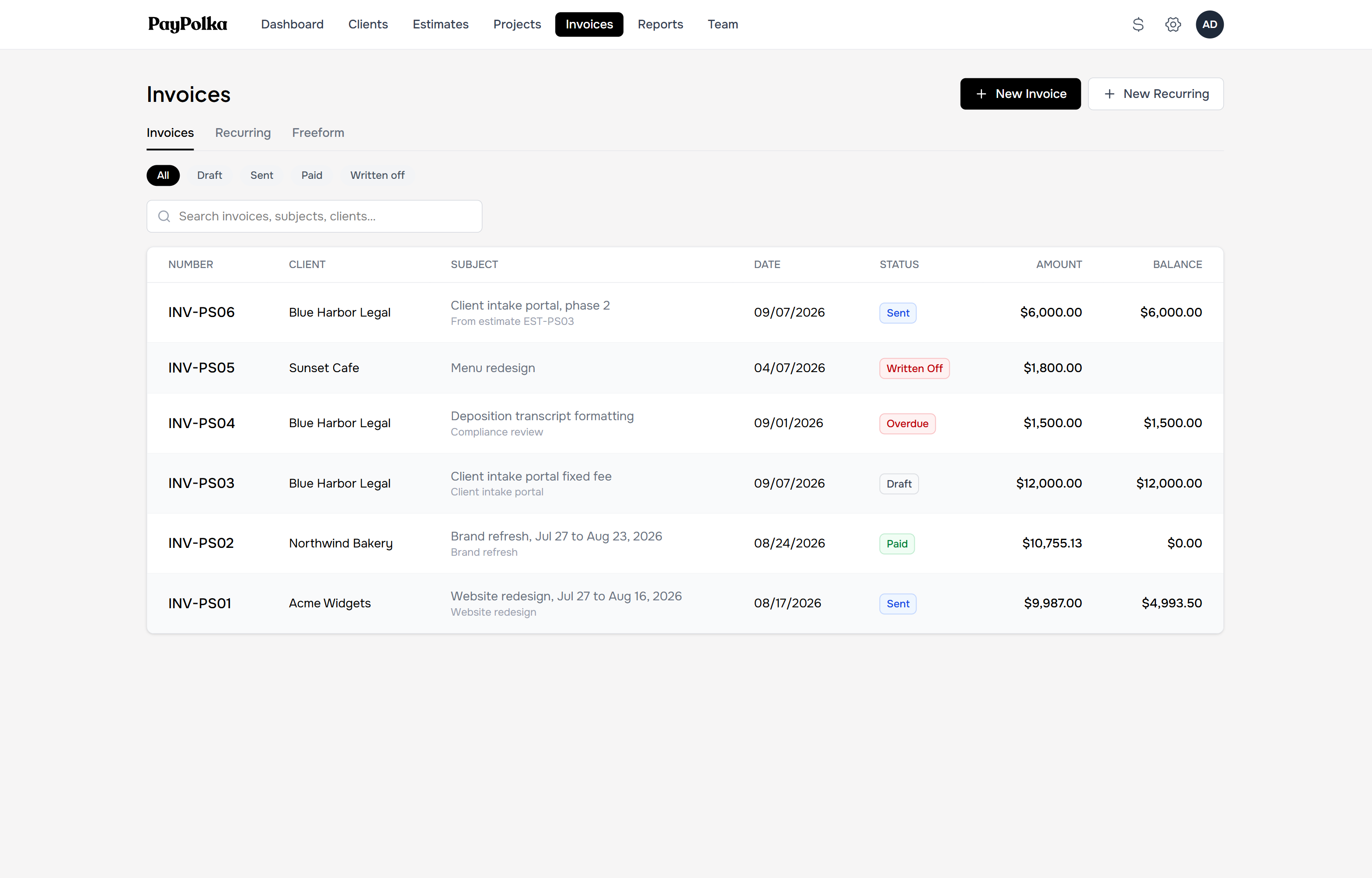
Task: Open the Projects nav item
Action: (516, 24)
